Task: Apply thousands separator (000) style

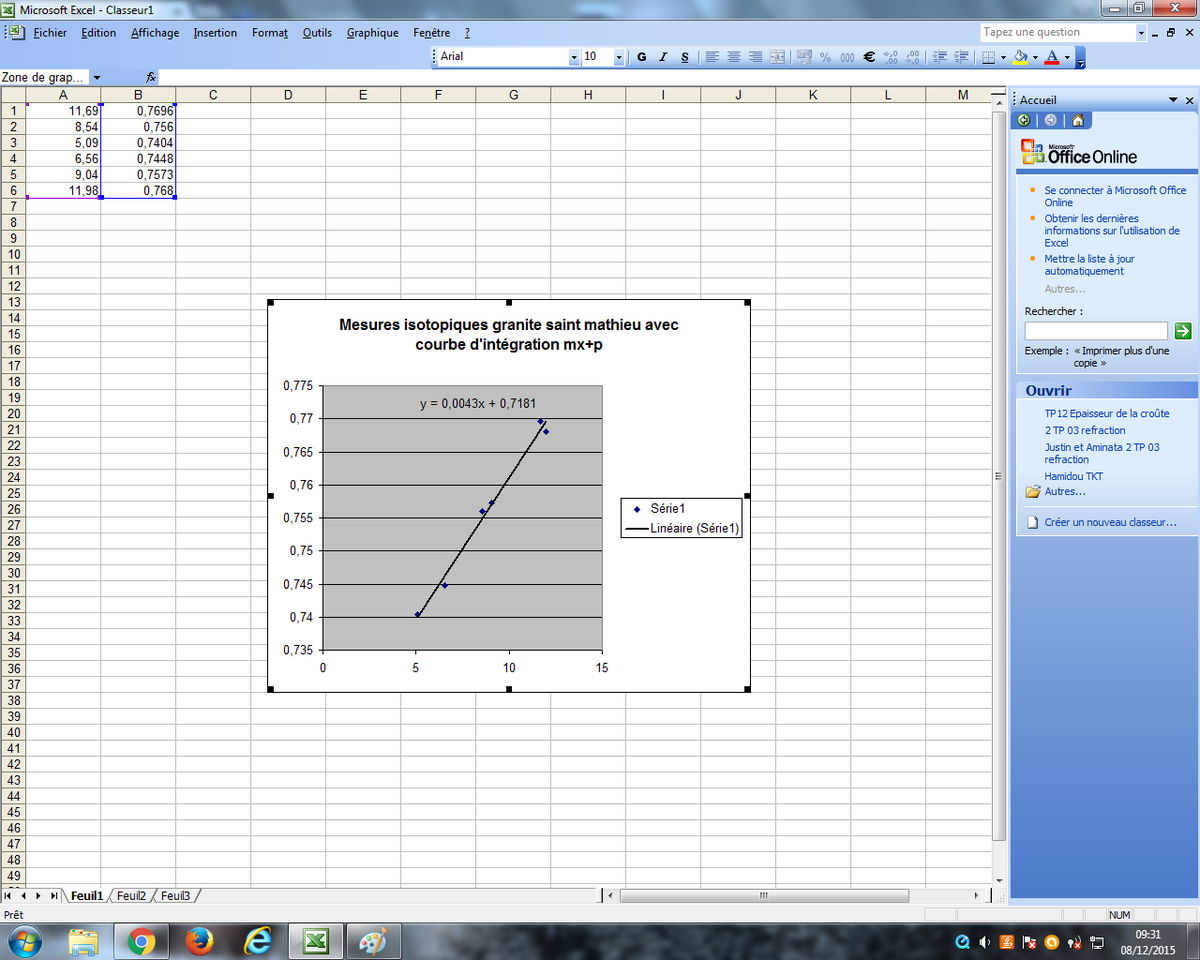Action: [x=847, y=57]
